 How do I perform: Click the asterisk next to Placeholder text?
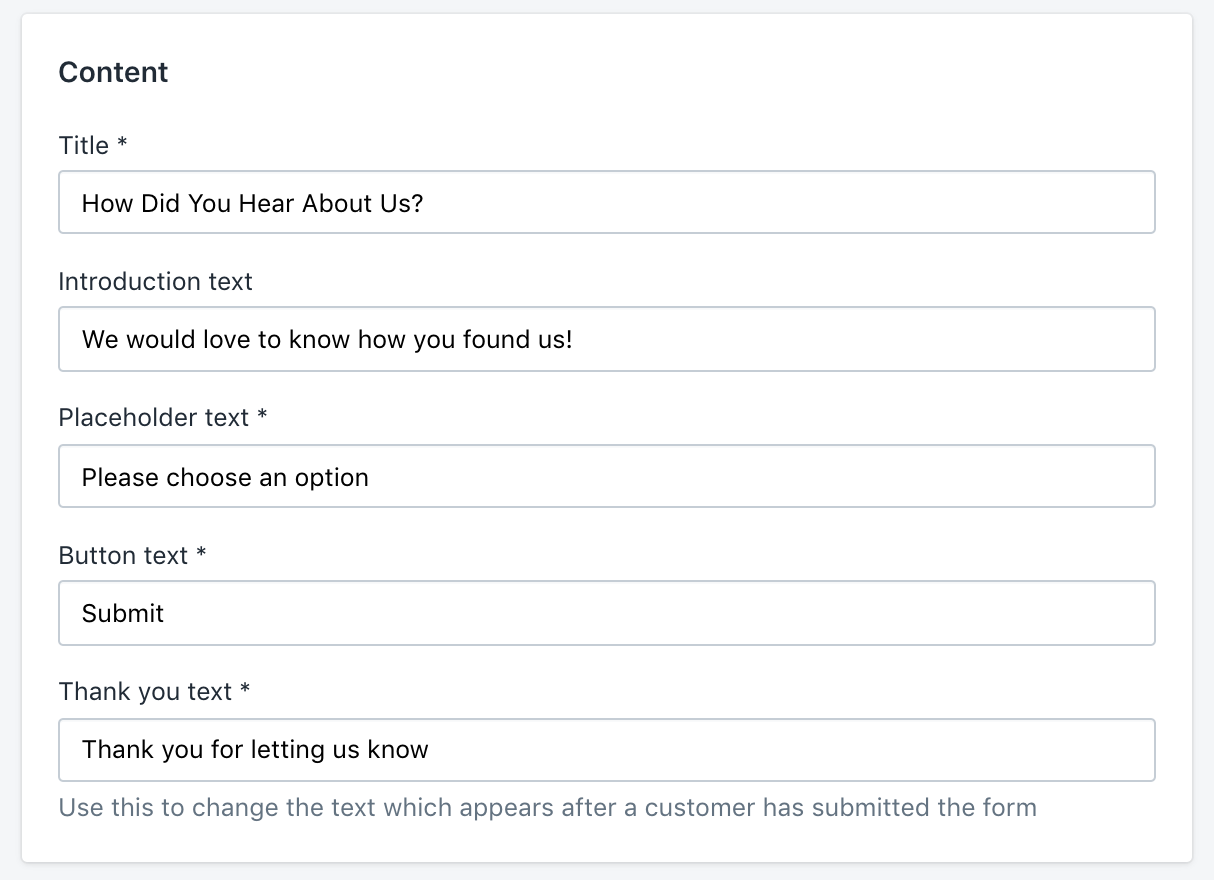(262, 416)
